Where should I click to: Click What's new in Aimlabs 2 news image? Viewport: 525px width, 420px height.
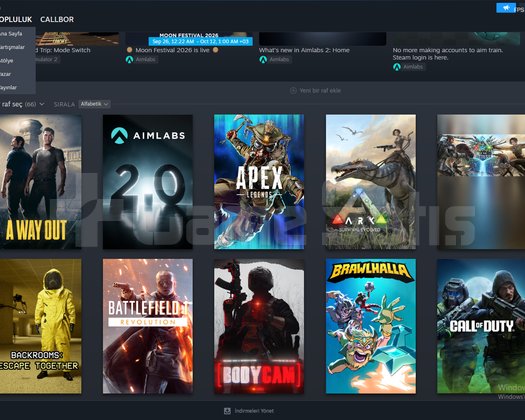click(322, 39)
